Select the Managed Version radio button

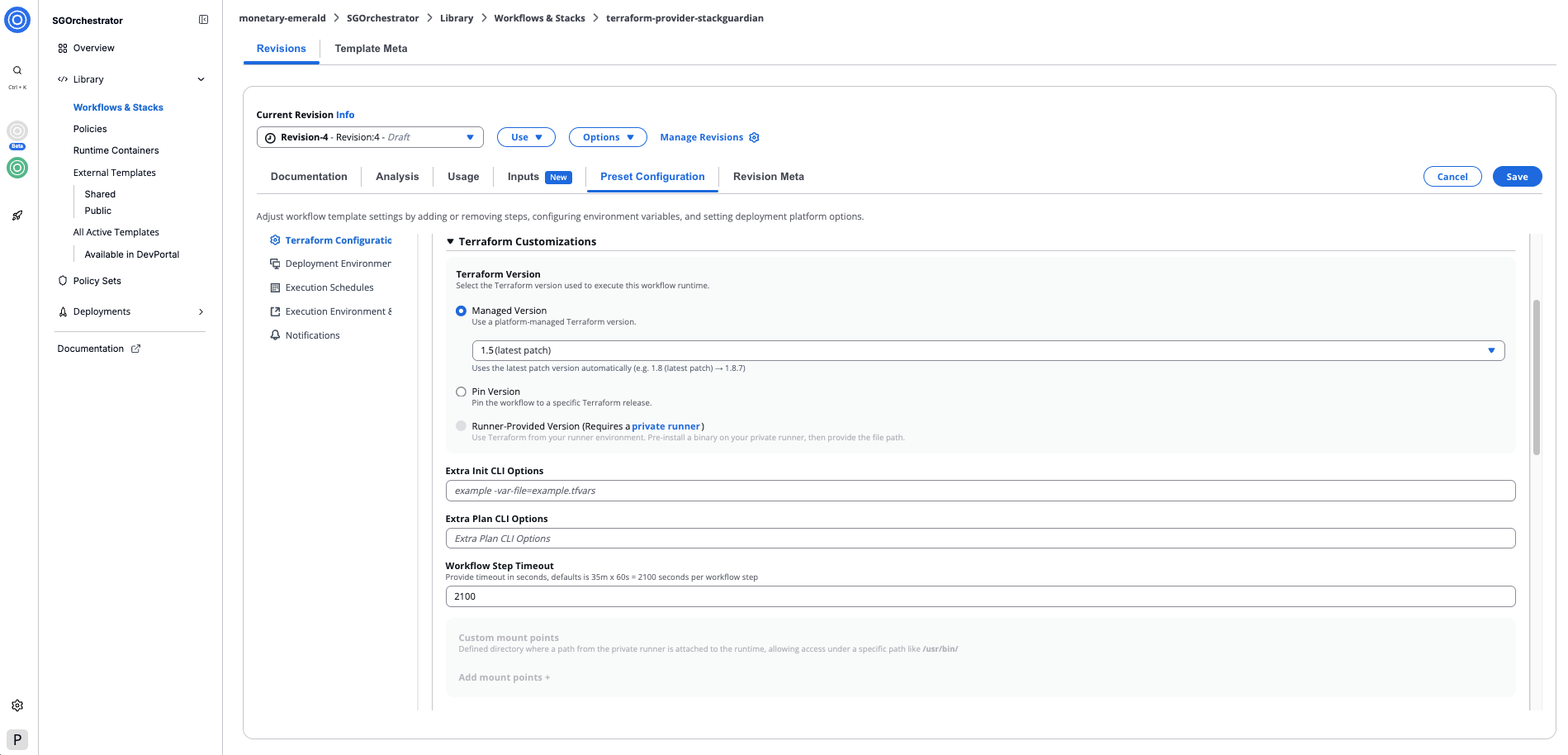pyautogui.click(x=461, y=311)
